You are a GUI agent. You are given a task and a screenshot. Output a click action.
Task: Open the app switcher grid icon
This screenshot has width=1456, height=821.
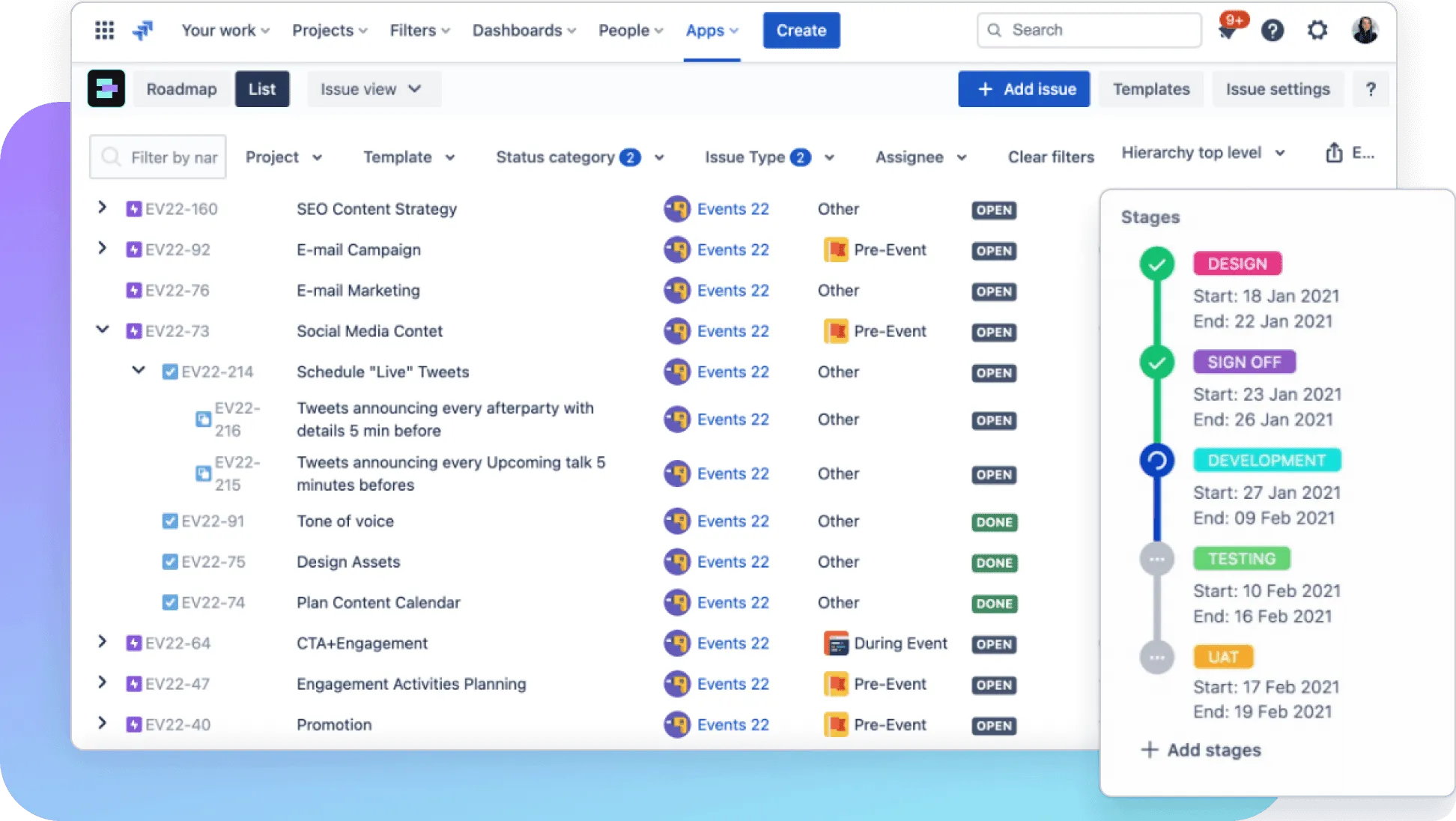104,30
